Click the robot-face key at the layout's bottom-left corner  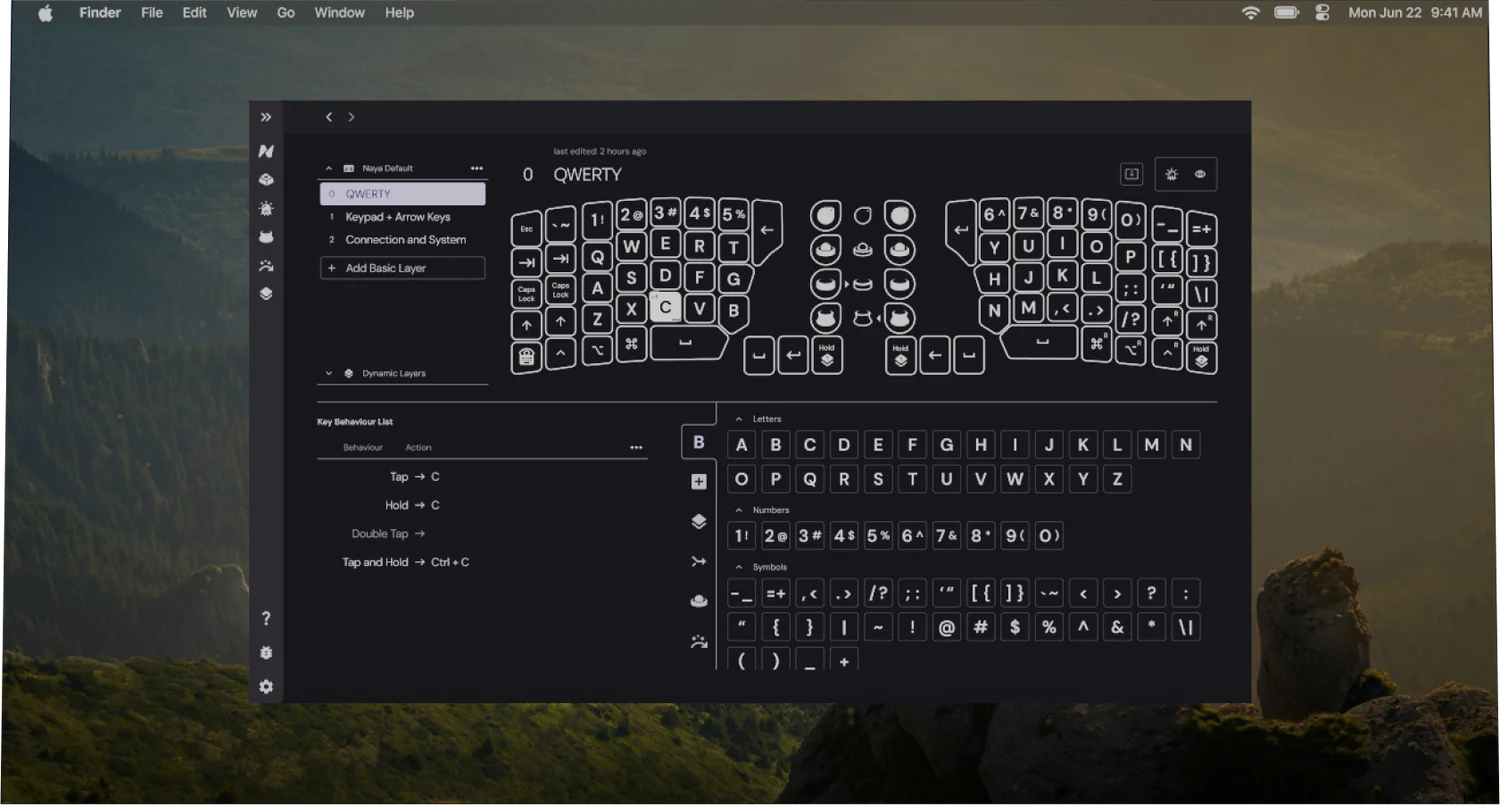coord(527,357)
